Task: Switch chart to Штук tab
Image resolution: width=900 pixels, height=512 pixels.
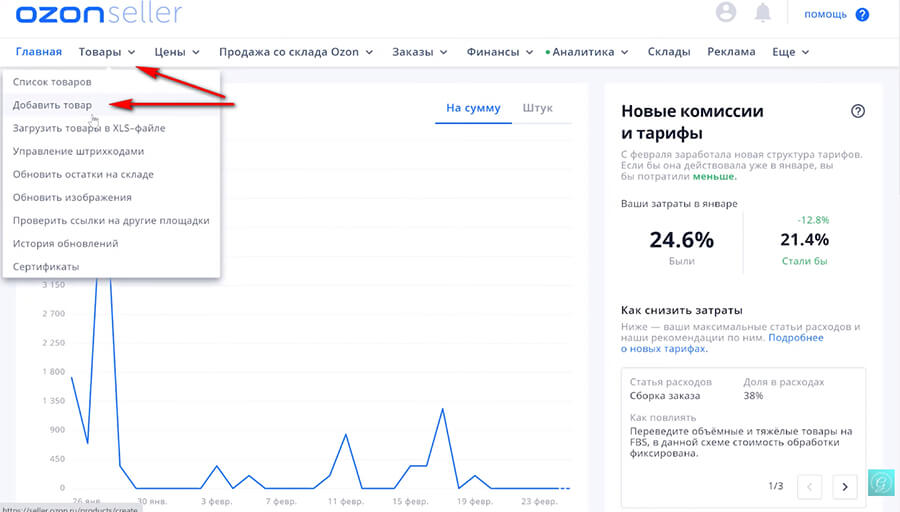Action: pyautogui.click(x=537, y=108)
